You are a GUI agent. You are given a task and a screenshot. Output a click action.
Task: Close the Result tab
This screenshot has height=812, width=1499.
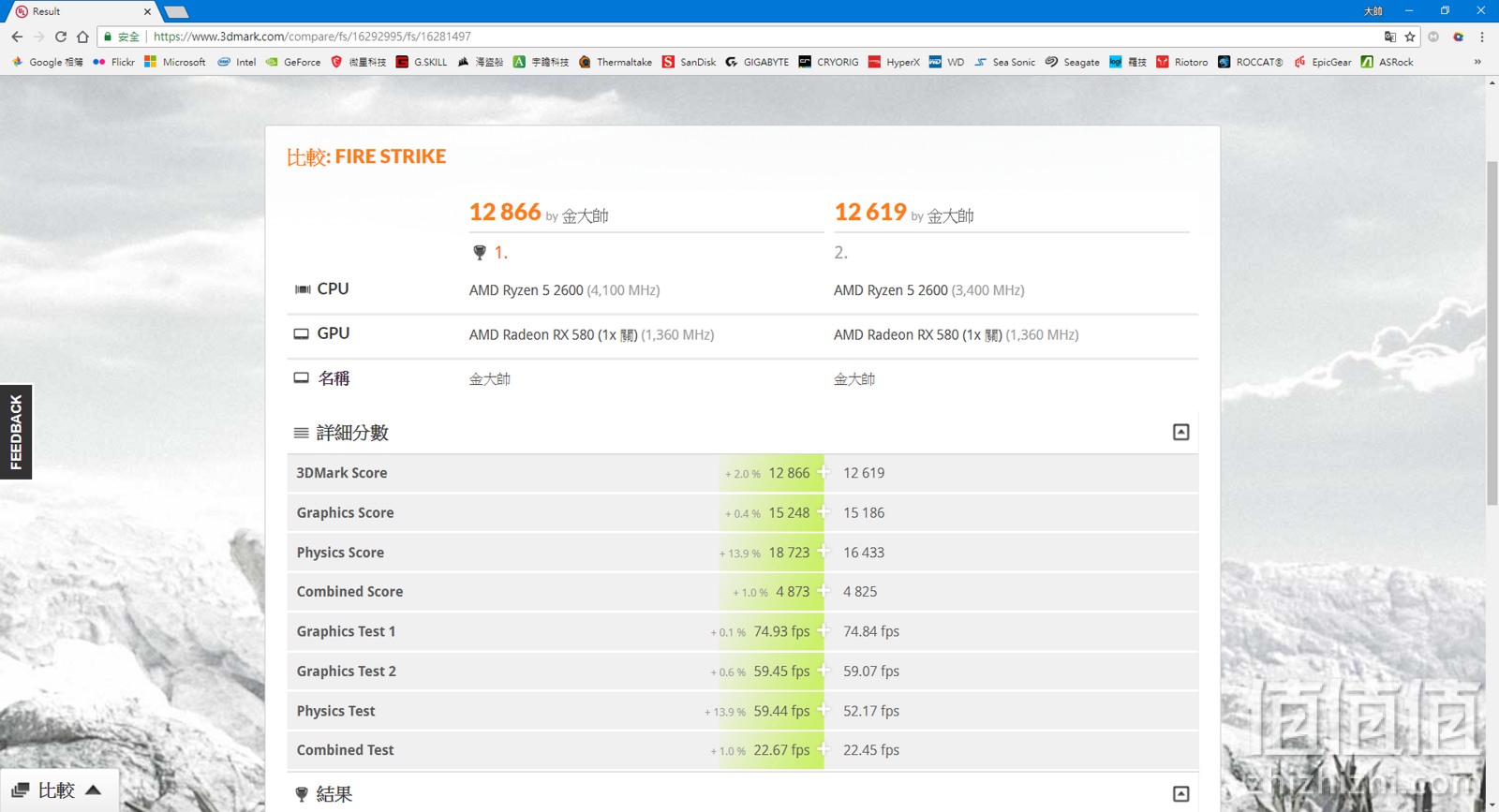pyautogui.click(x=147, y=11)
